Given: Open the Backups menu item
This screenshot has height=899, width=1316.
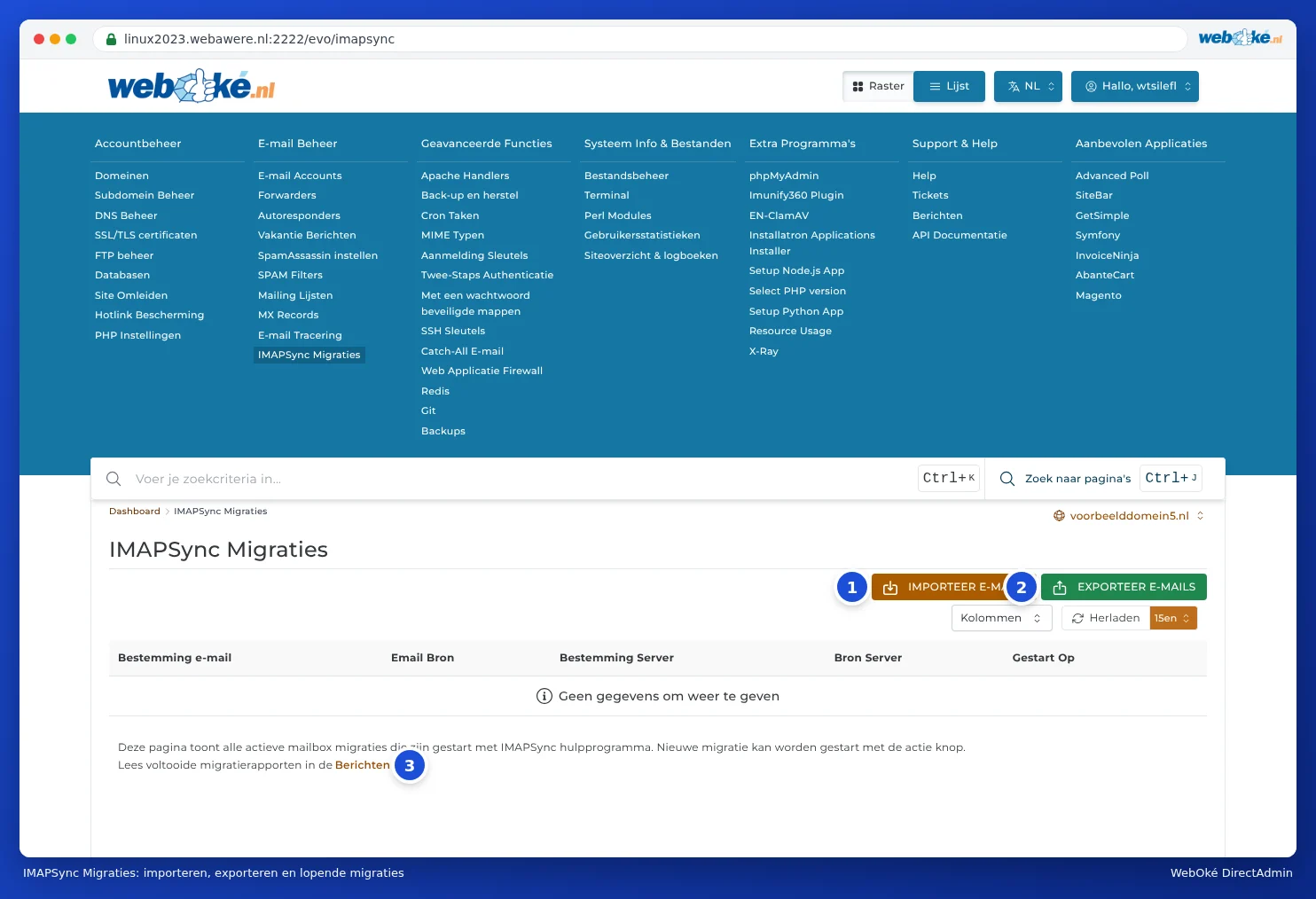Looking at the screenshot, I should tap(443, 431).
